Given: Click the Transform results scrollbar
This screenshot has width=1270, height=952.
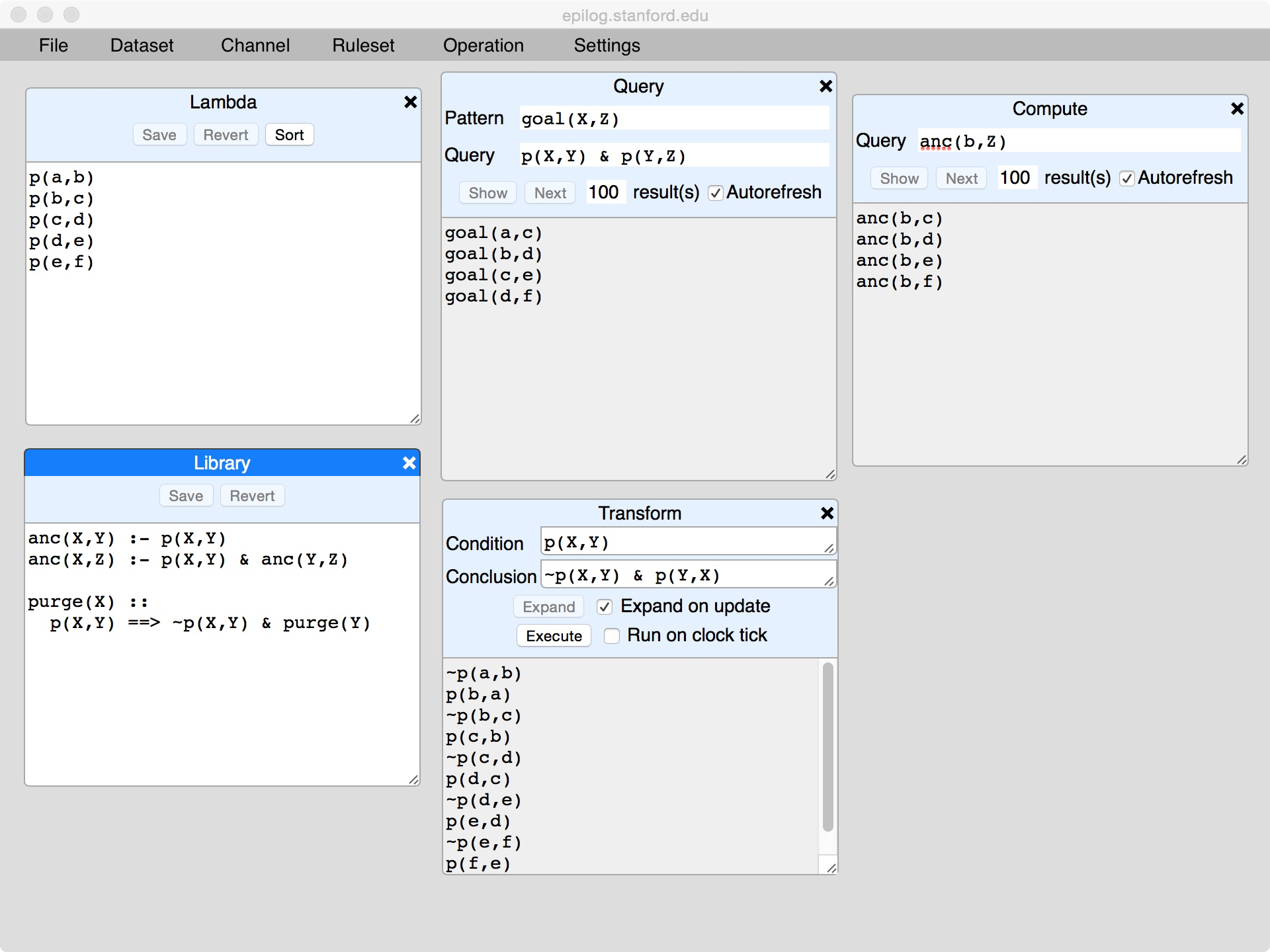Looking at the screenshot, I should coord(827,747).
